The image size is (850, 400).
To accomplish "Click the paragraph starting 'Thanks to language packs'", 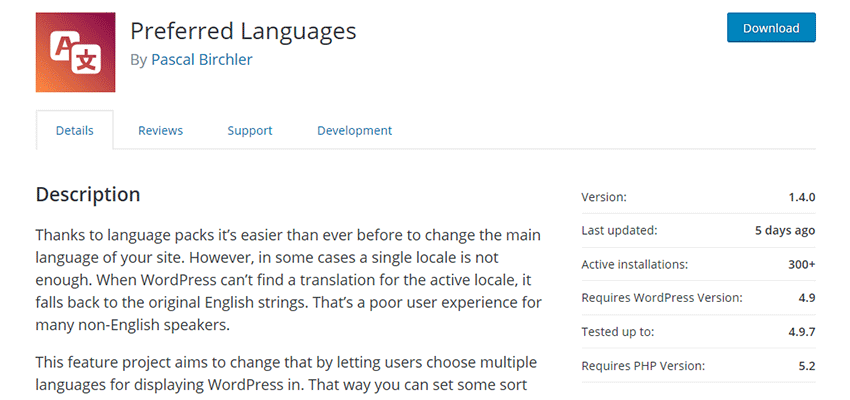I will (288, 280).
